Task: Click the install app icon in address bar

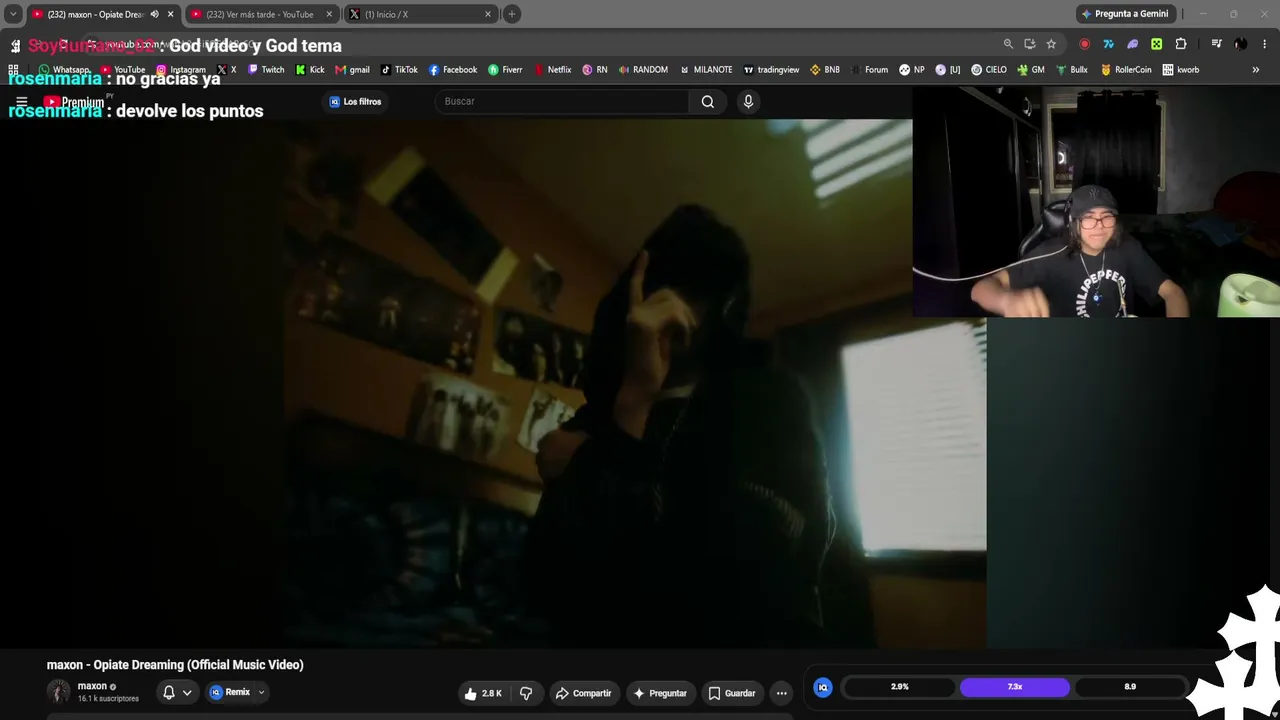Action: [1029, 44]
